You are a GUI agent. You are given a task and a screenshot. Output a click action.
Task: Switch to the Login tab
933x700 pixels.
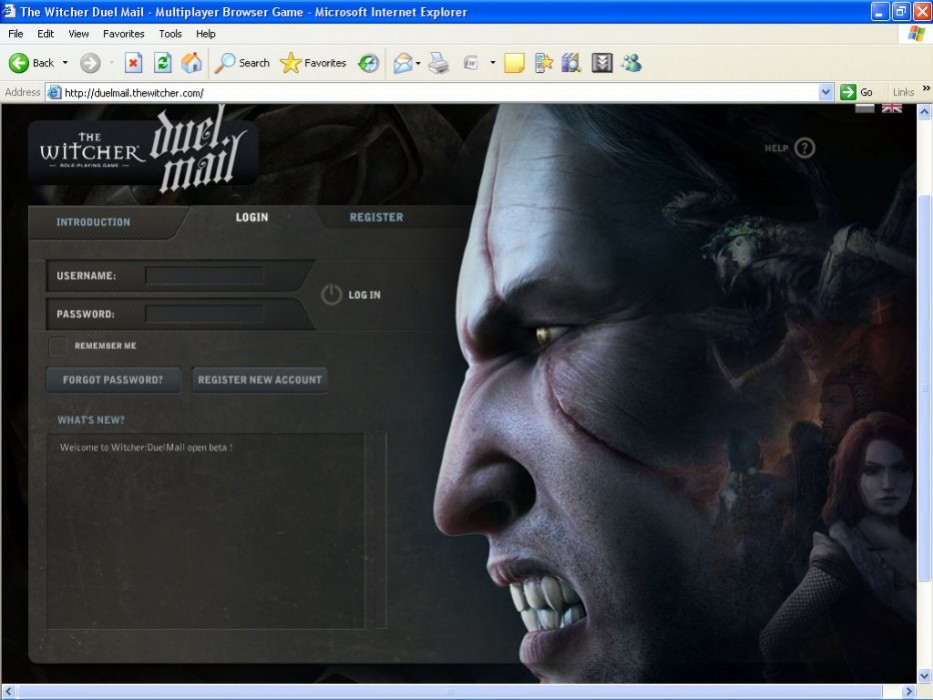(252, 217)
